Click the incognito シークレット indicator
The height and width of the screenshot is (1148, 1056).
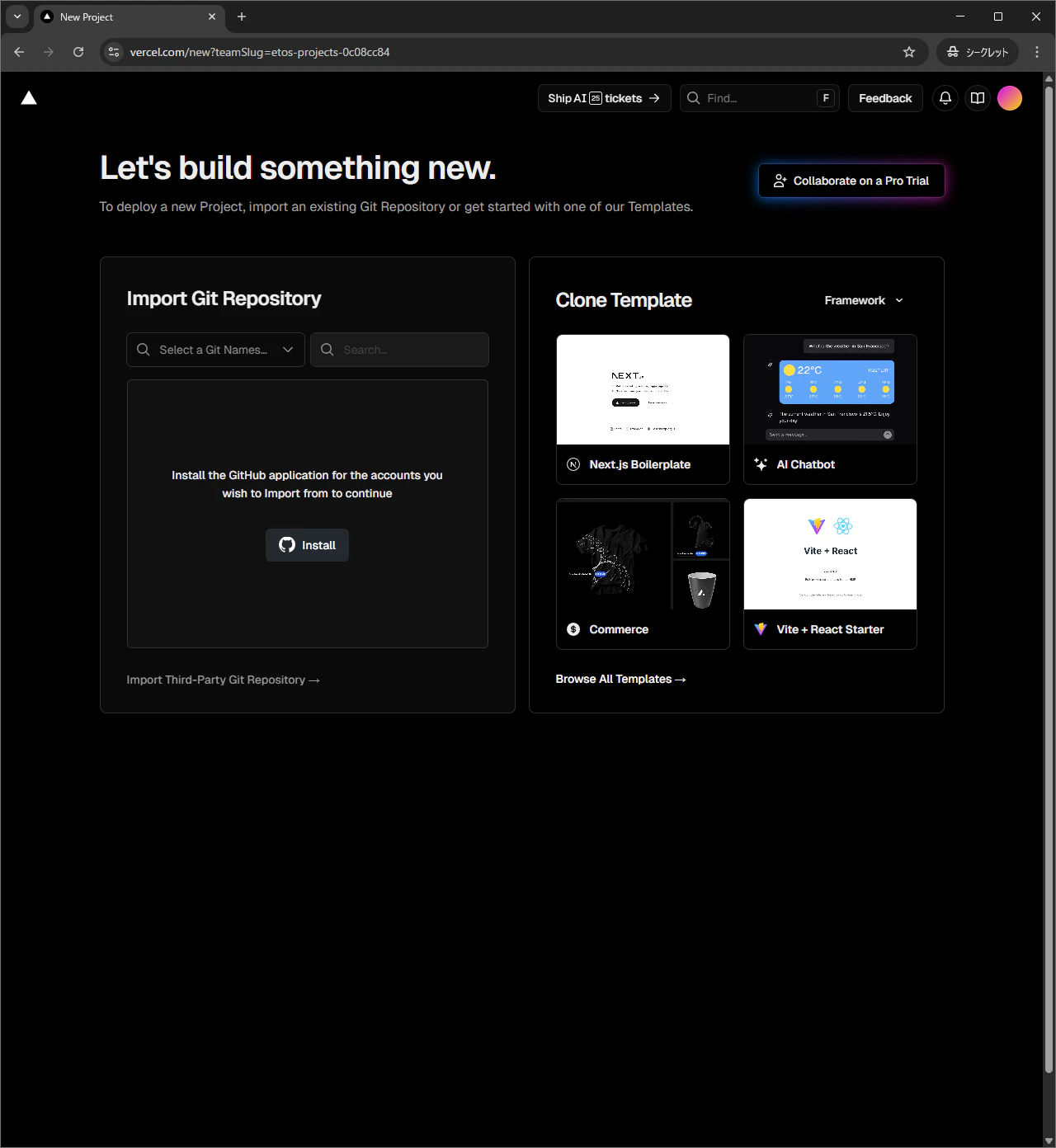(x=978, y=52)
